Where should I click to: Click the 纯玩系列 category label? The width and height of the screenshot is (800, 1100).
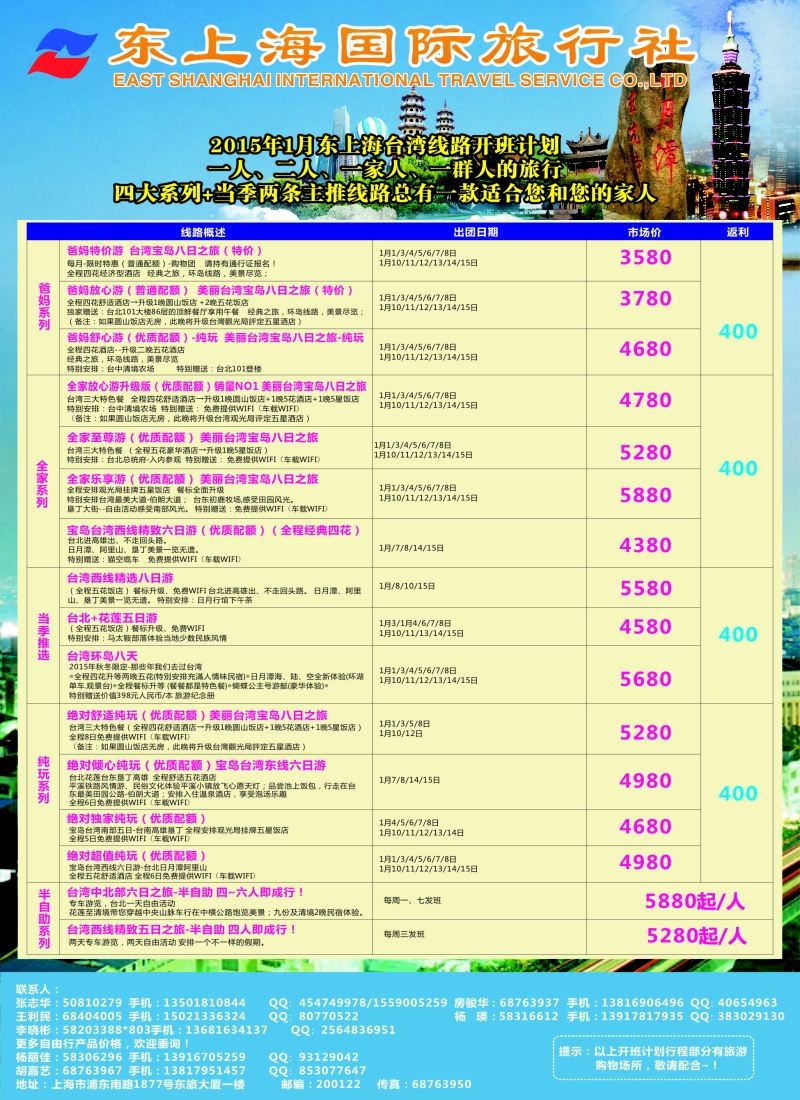click(x=44, y=780)
